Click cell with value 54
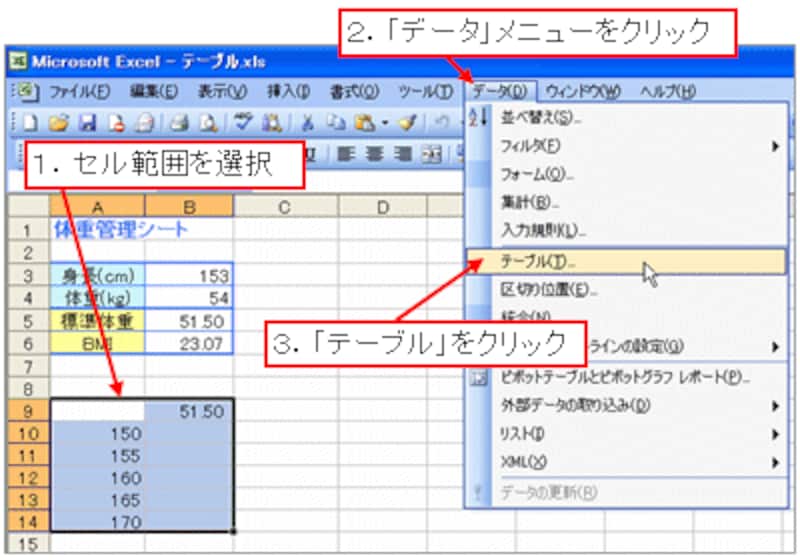The image size is (800, 560). pyautogui.click(x=189, y=298)
